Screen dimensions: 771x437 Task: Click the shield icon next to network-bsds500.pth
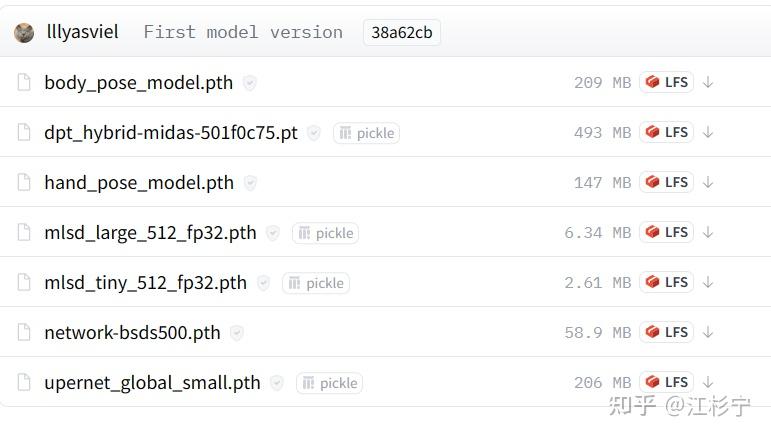click(x=237, y=333)
